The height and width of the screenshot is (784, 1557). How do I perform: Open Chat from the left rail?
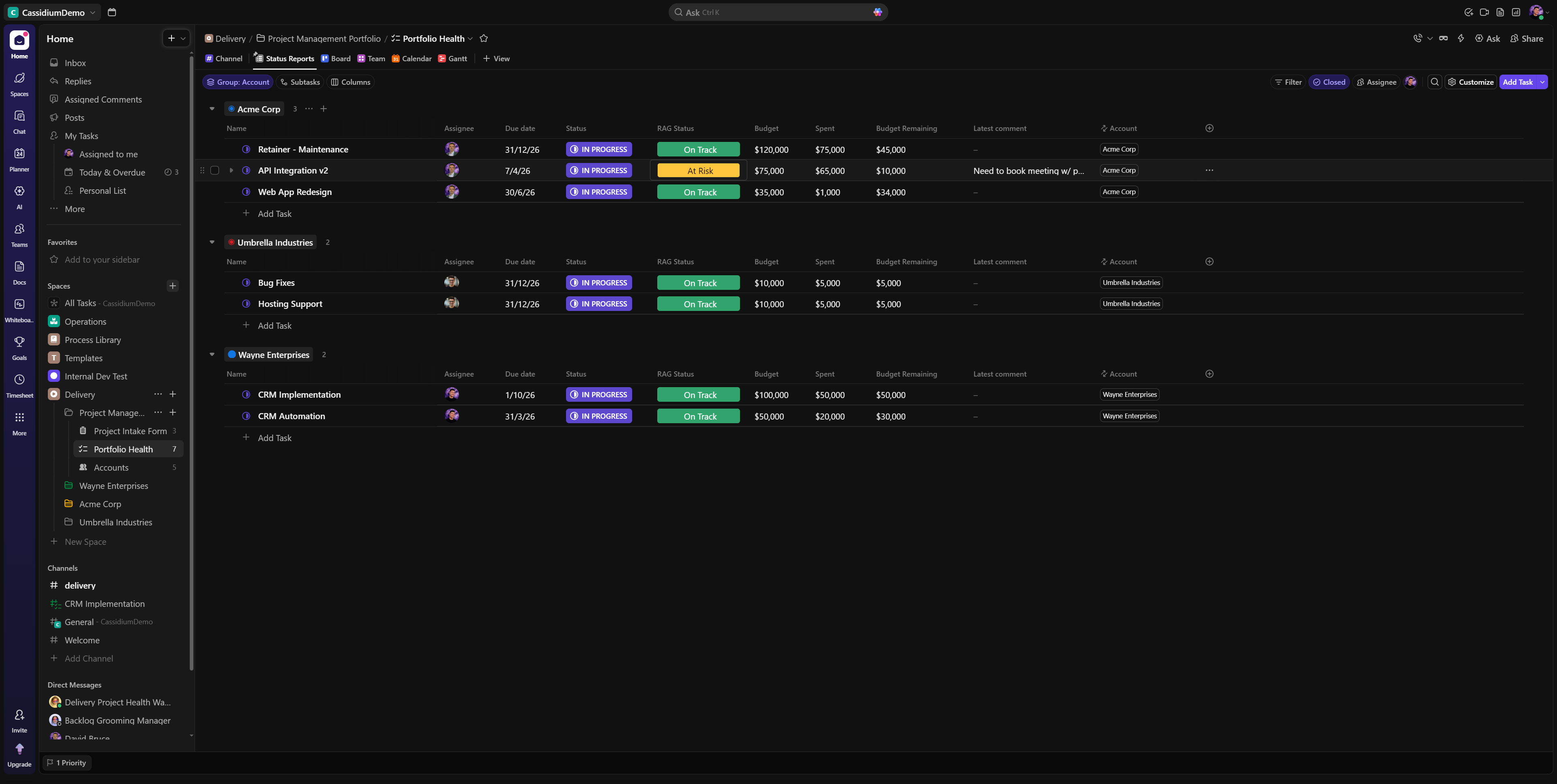[x=19, y=122]
